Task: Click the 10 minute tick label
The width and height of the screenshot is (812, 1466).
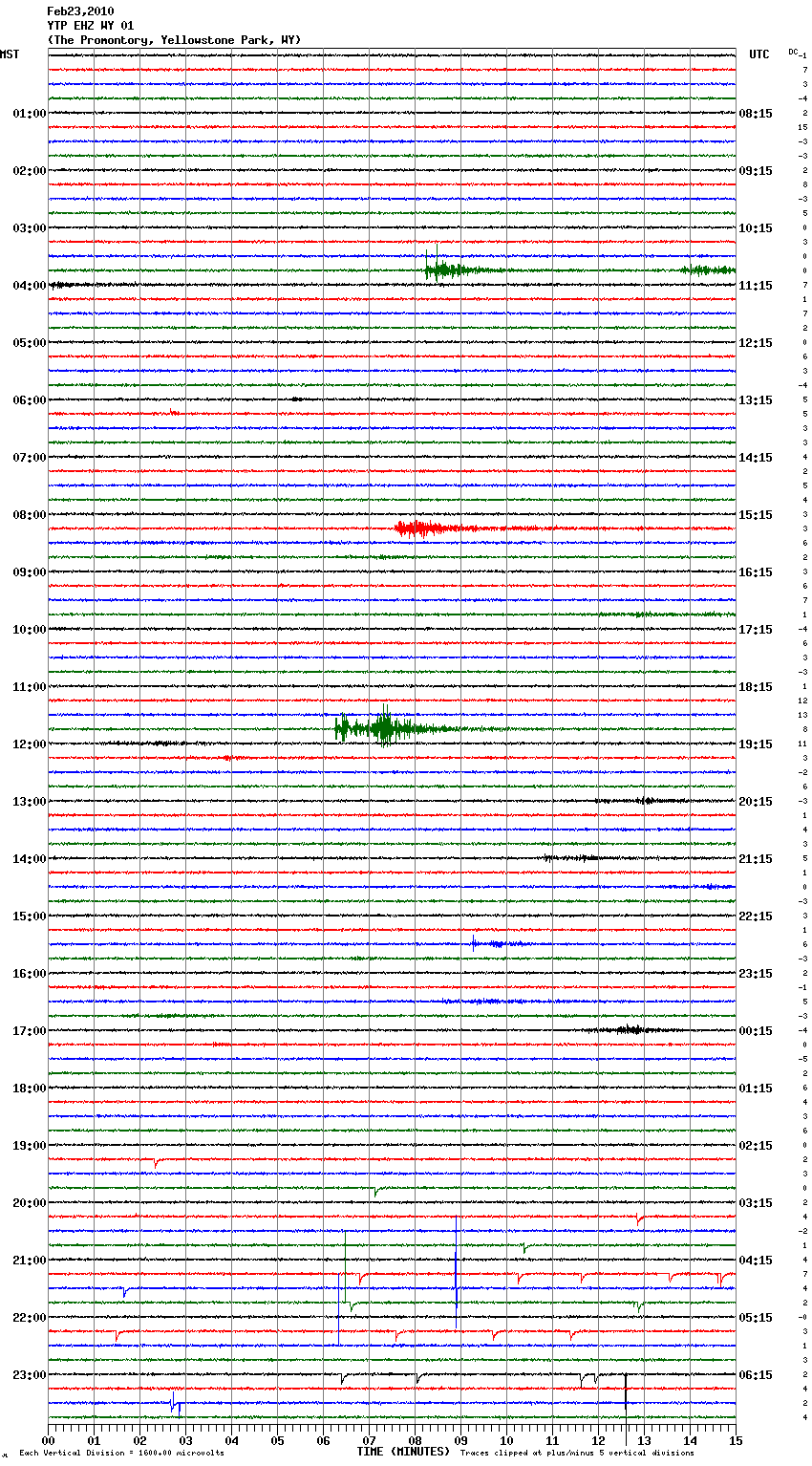Action: click(x=506, y=1440)
